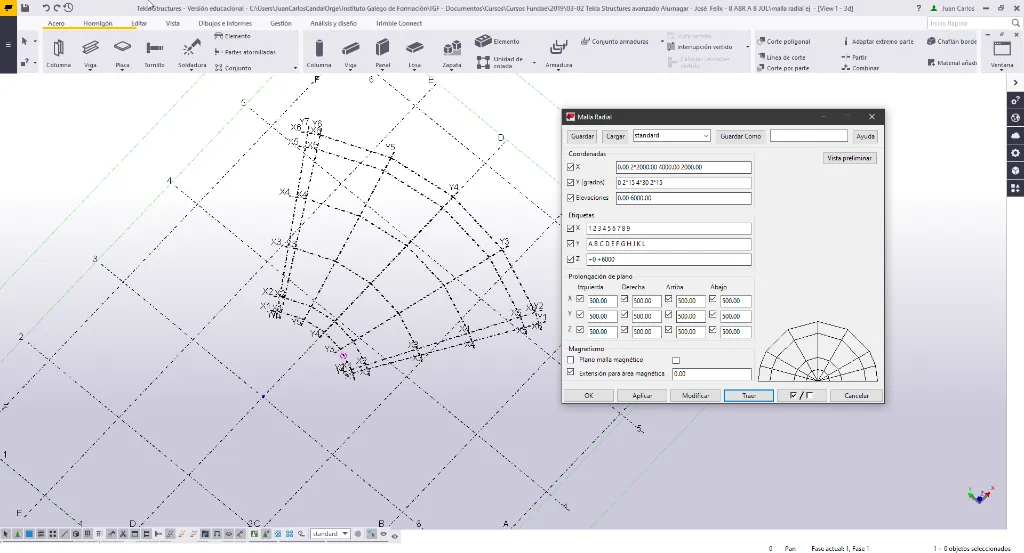The image size is (1024, 553).
Task: Select the steel Placa plate tool
Action: click(x=122, y=53)
